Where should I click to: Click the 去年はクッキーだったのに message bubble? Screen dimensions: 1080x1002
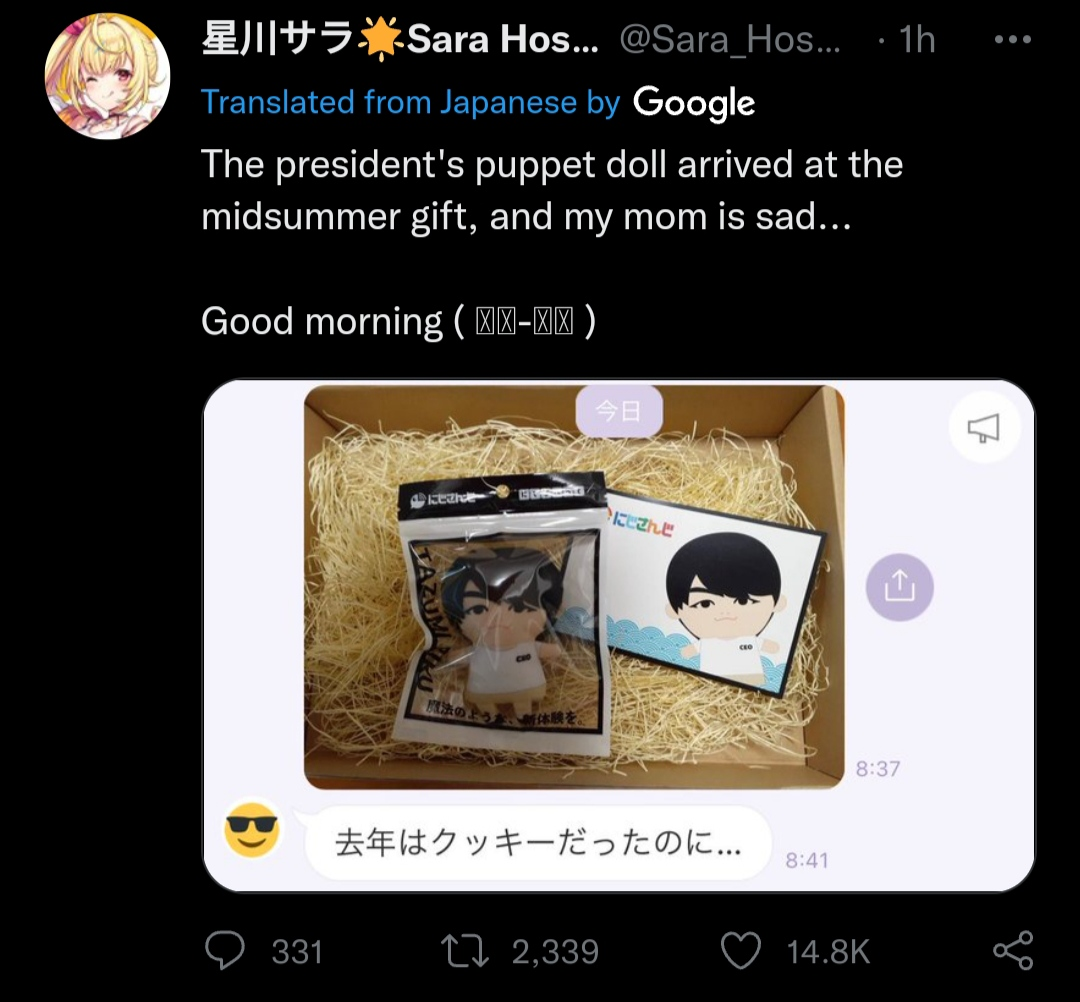click(x=537, y=843)
